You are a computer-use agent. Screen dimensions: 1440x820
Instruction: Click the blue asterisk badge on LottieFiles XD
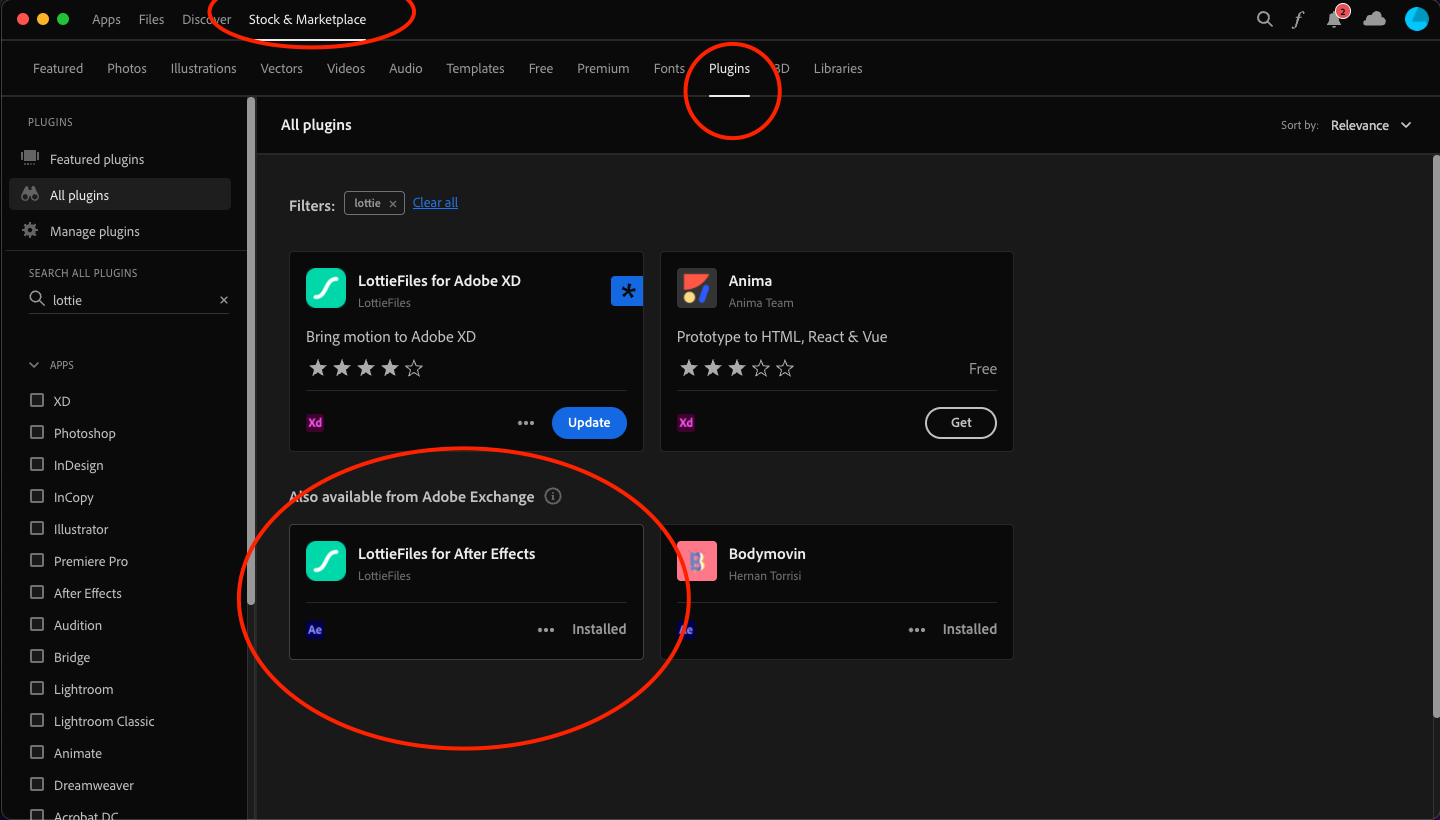[x=627, y=291]
